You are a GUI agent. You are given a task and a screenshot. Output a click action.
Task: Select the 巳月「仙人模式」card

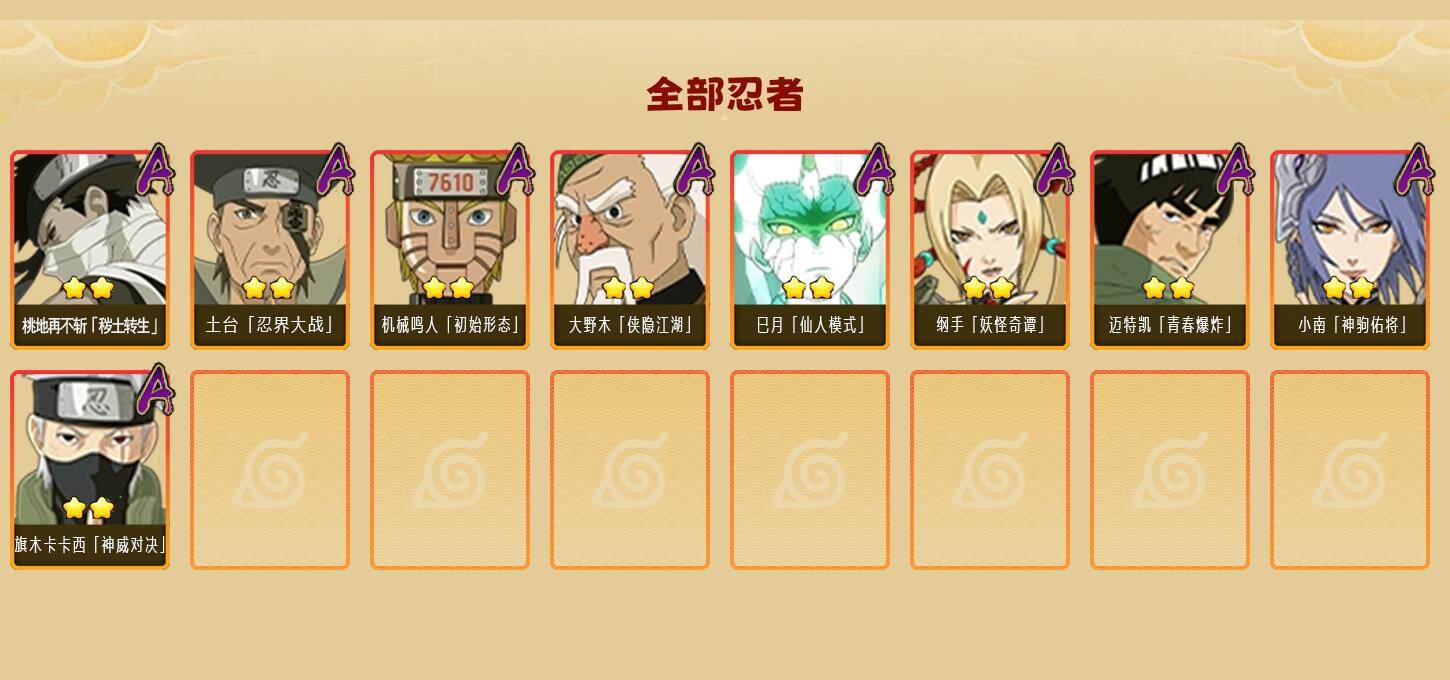tap(810, 250)
